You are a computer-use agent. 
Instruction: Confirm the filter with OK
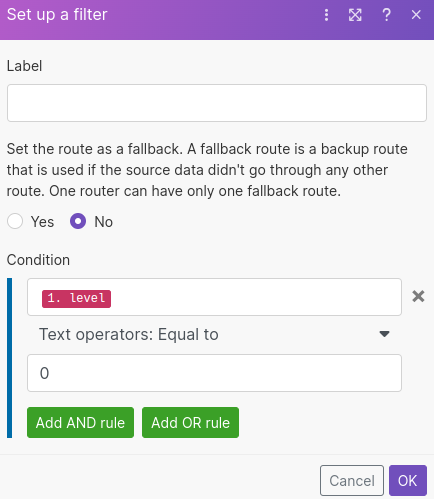pyautogui.click(x=408, y=481)
